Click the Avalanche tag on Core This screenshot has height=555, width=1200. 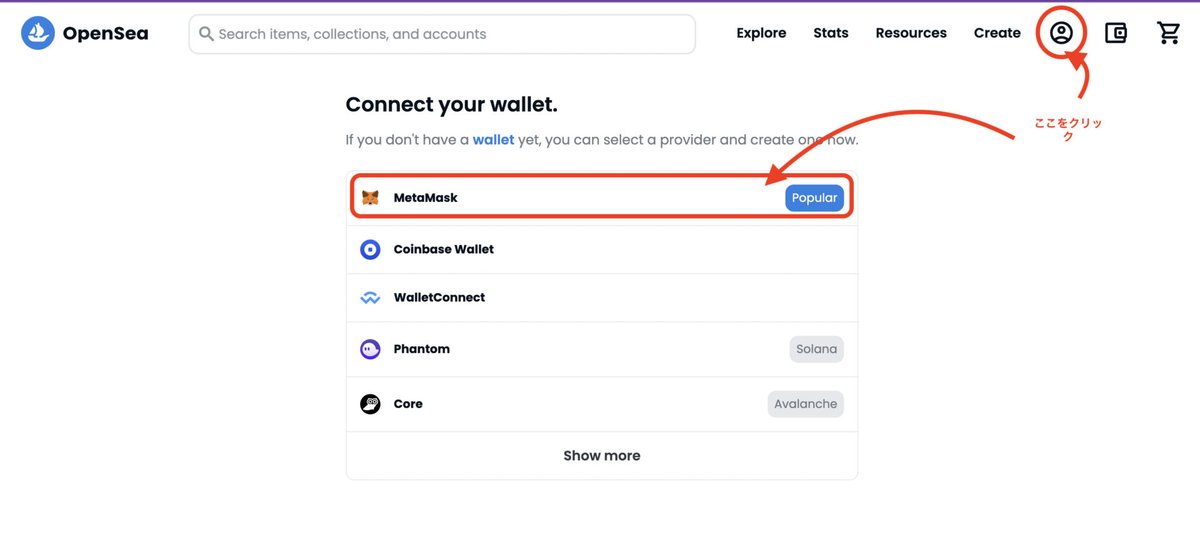click(x=805, y=404)
